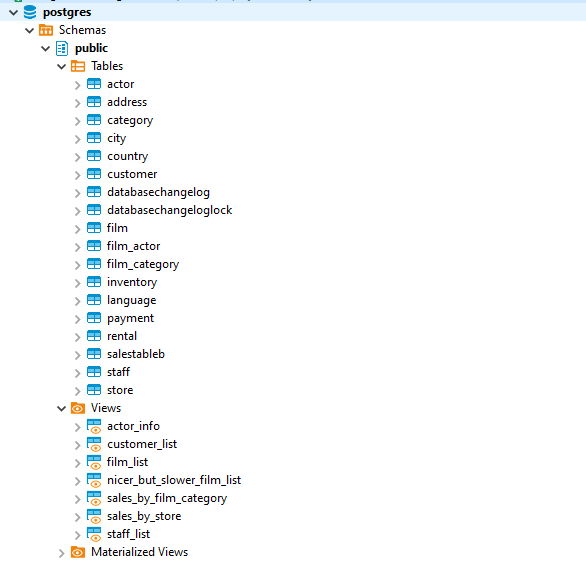586x564 pixels.
Task: Expand the salestableb table node
Action: [78, 355]
